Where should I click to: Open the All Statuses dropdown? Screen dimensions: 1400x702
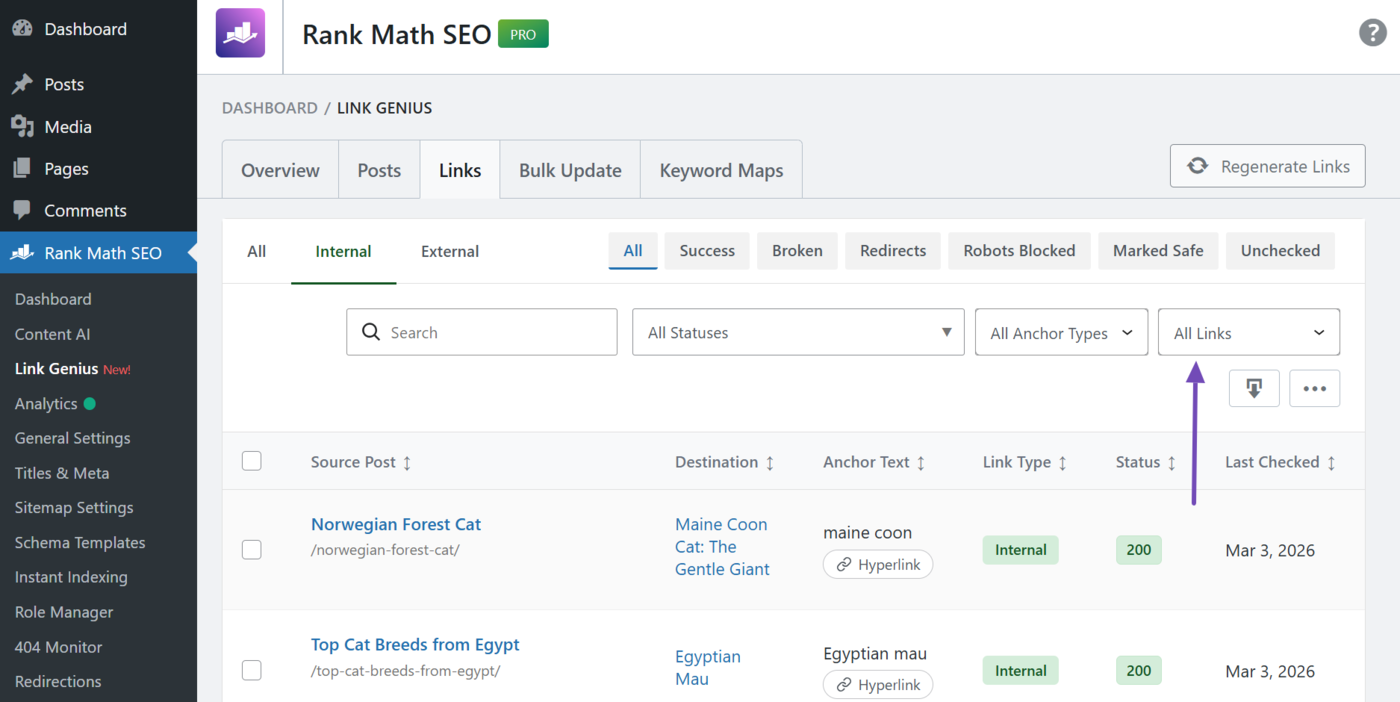point(797,331)
